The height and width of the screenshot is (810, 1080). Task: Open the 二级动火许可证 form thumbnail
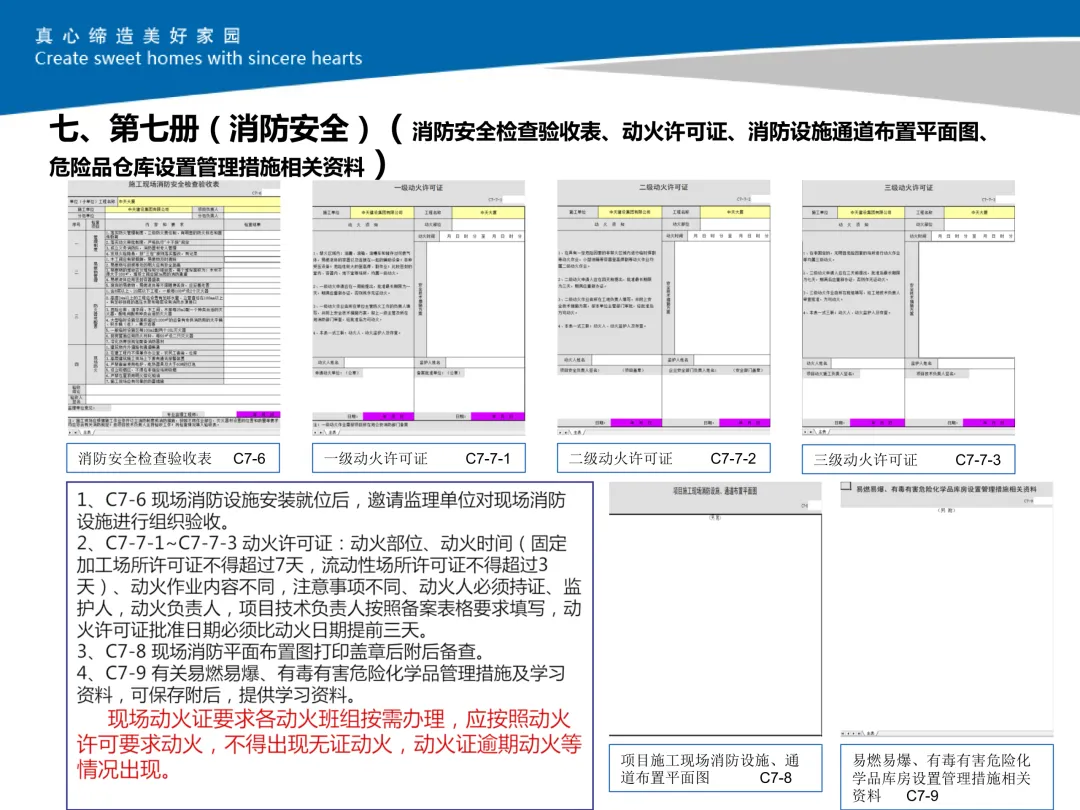click(x=663, y=308)
